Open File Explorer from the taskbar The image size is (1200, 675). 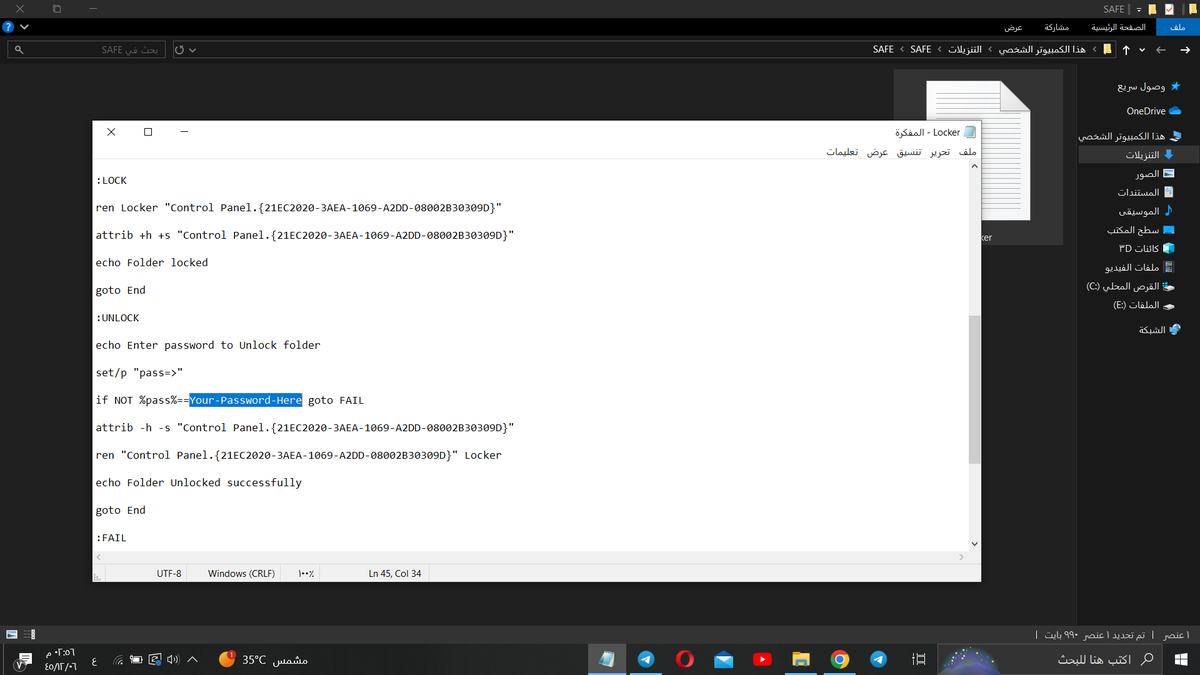[801, 659]
